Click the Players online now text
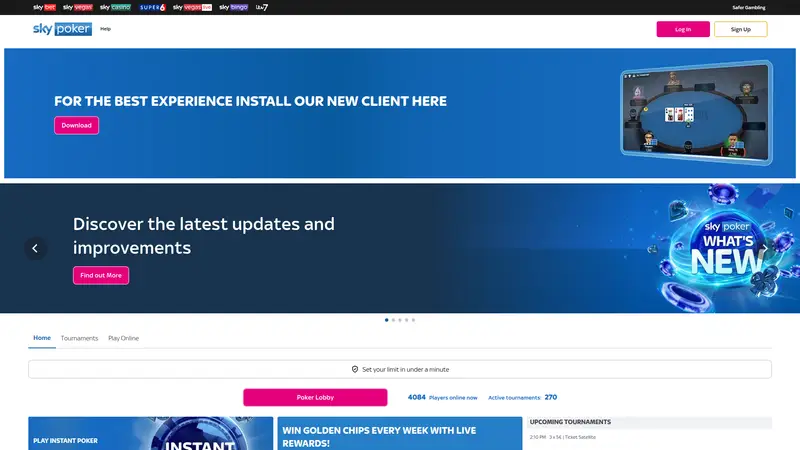 (453, 398)
